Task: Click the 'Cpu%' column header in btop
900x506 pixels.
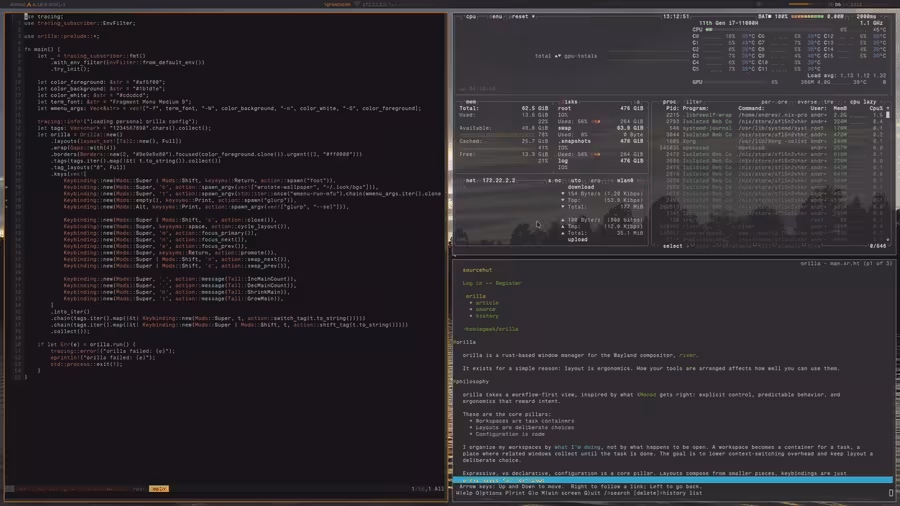Action: pos(876,108)
